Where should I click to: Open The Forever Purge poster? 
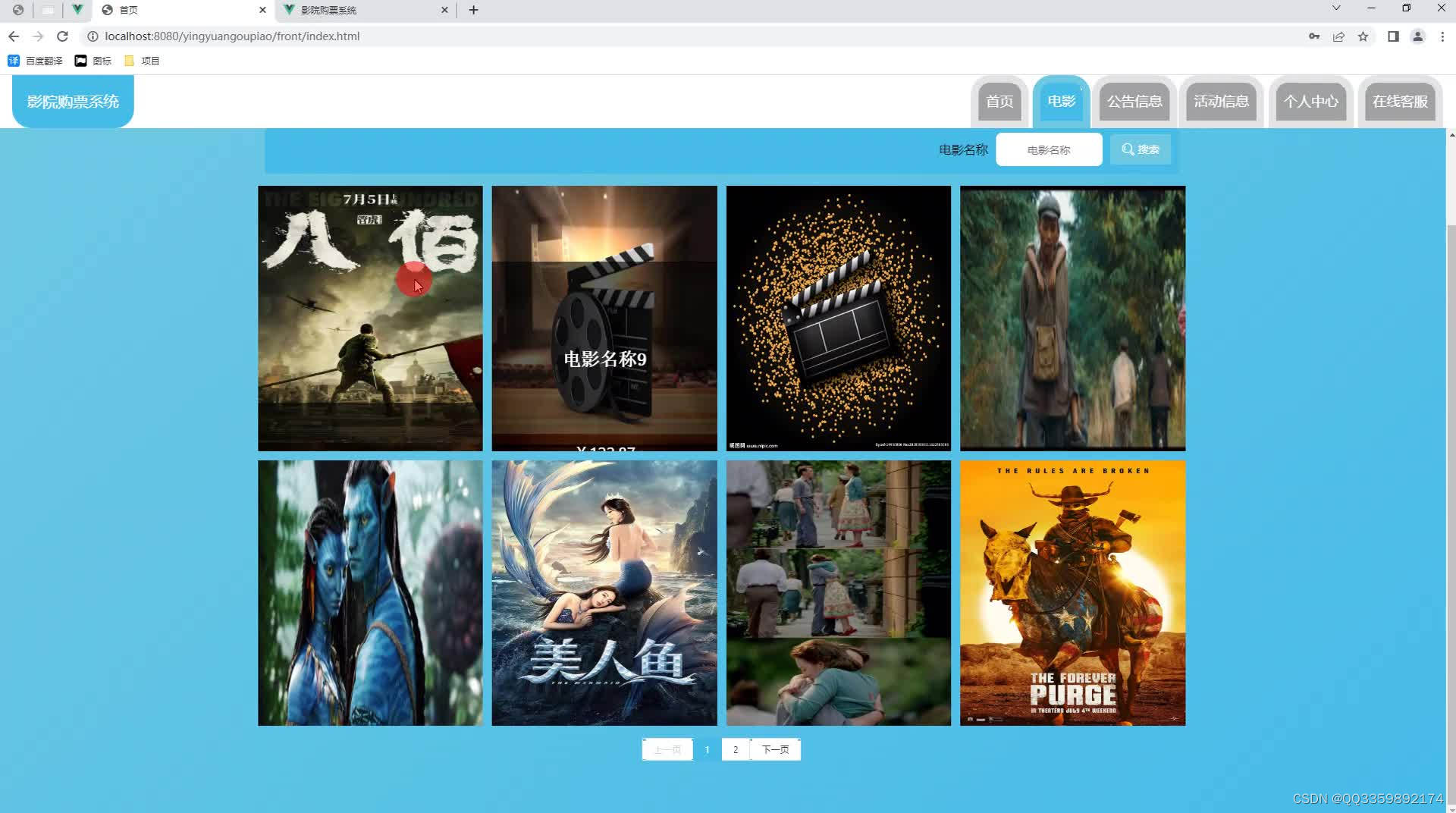click(x=1072, y=593)
